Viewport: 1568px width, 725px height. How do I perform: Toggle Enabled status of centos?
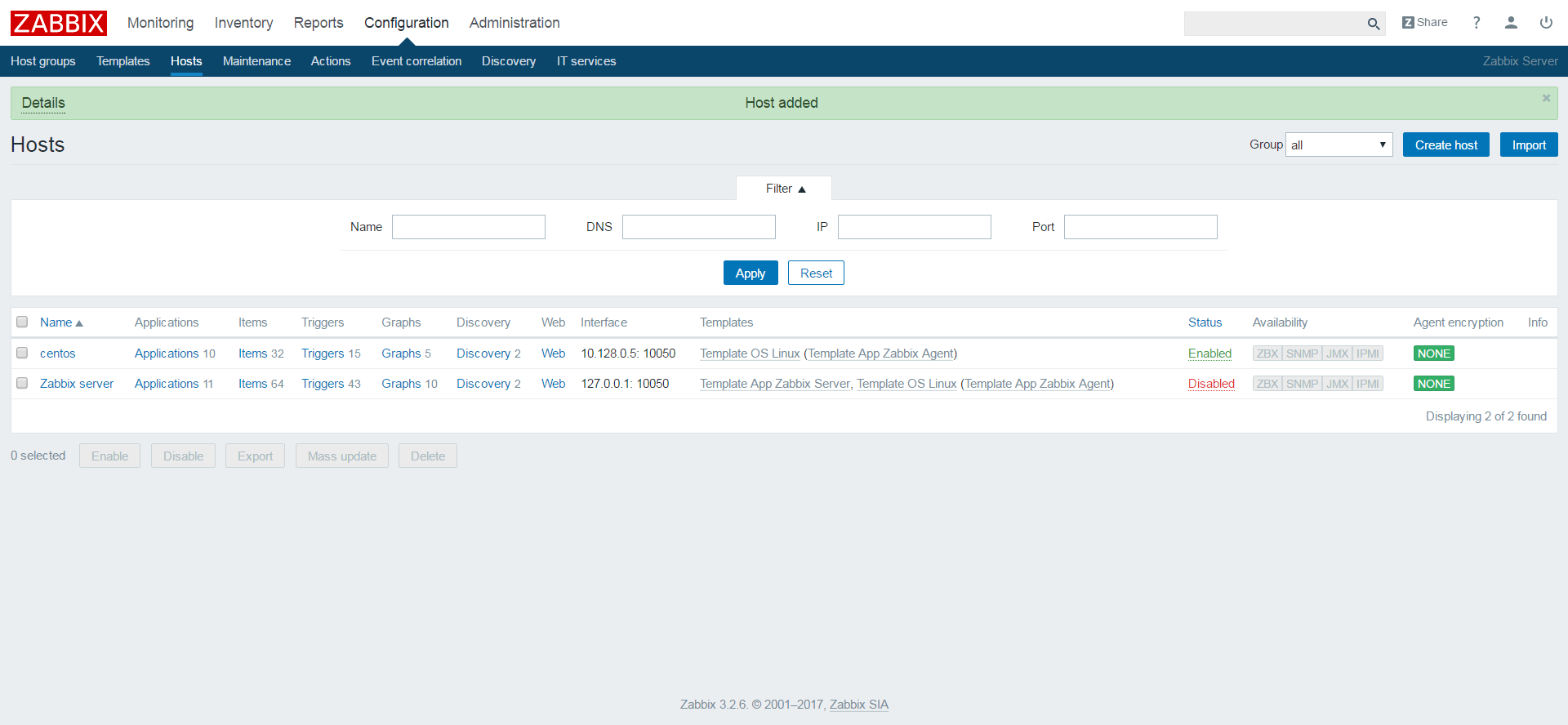[1209, 354]
